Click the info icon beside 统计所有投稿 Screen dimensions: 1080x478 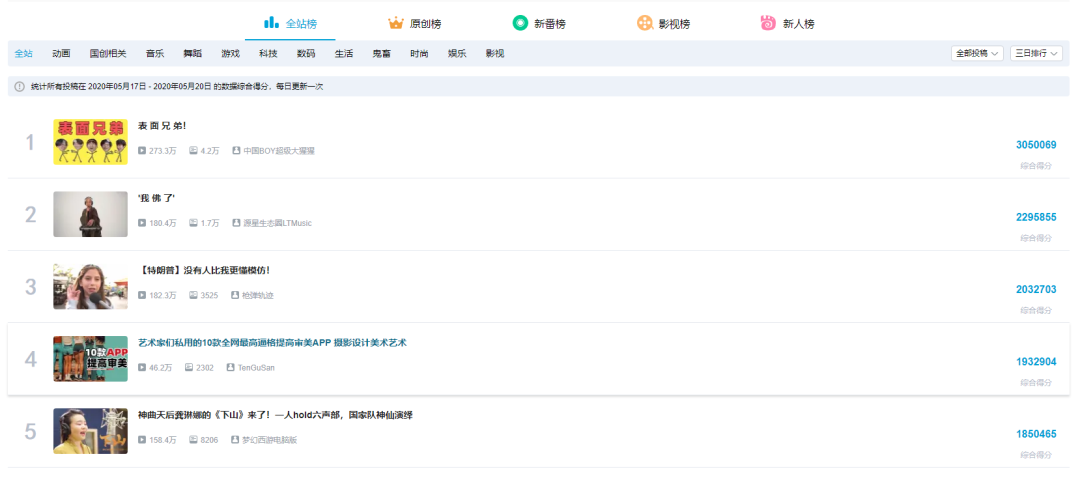(19, 87)
